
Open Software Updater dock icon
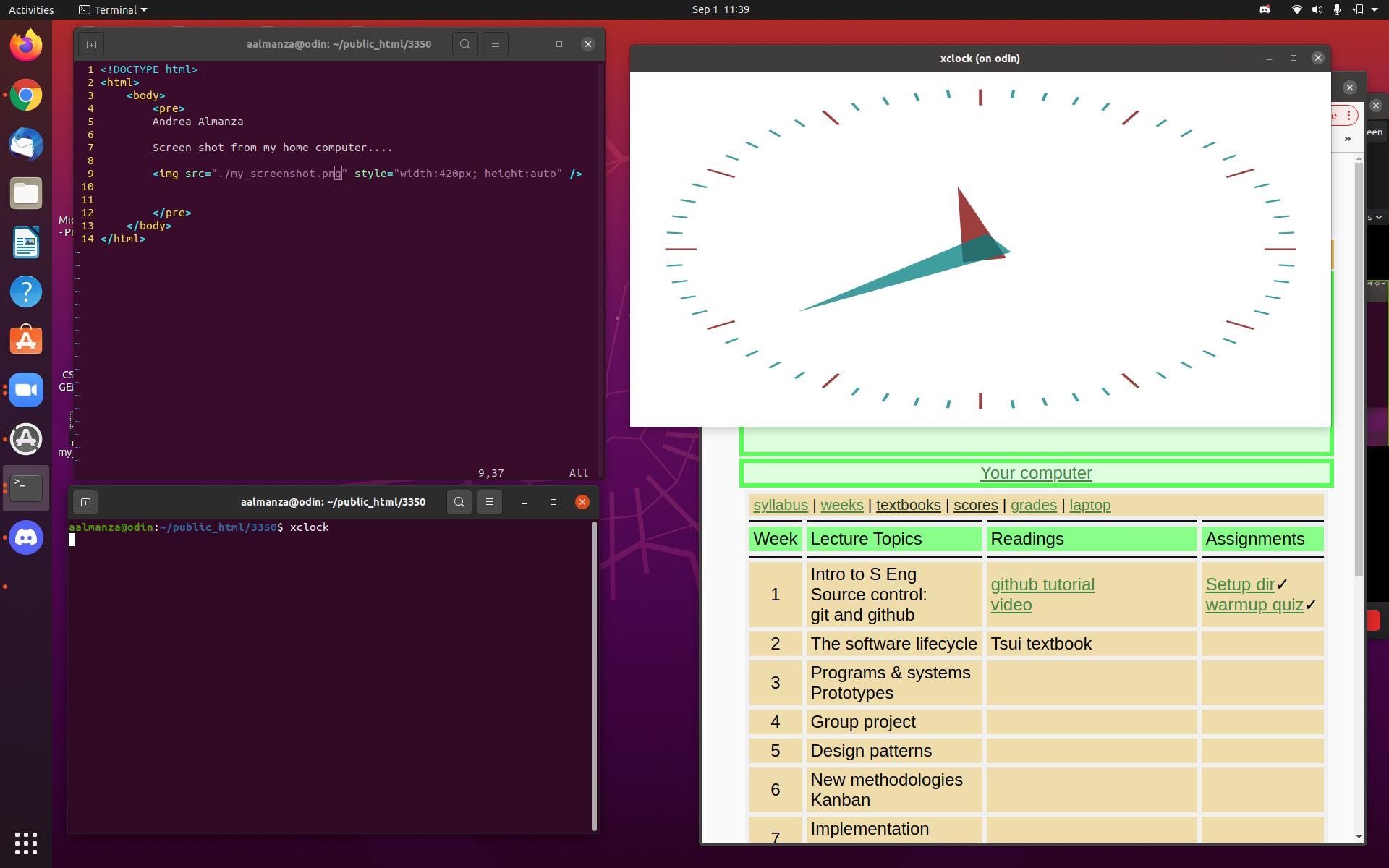pos(26,439)
